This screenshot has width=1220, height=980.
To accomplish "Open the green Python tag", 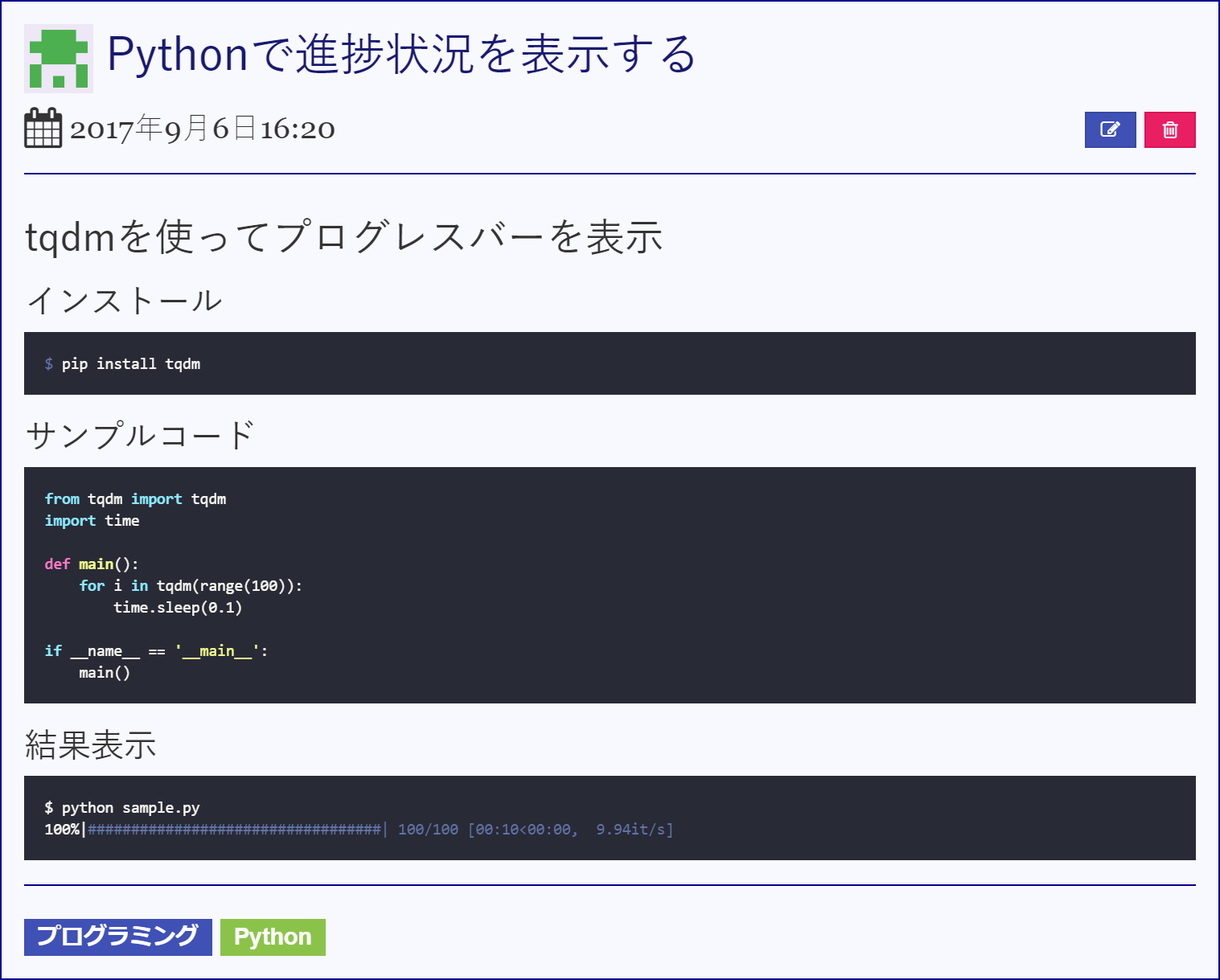I will 273,937.
